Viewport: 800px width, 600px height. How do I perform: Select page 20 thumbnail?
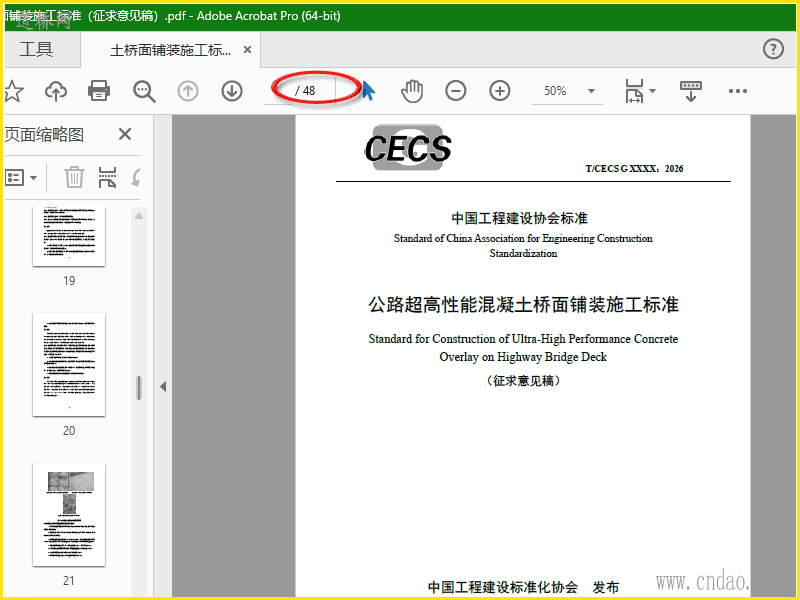click(x=69, y=364)
